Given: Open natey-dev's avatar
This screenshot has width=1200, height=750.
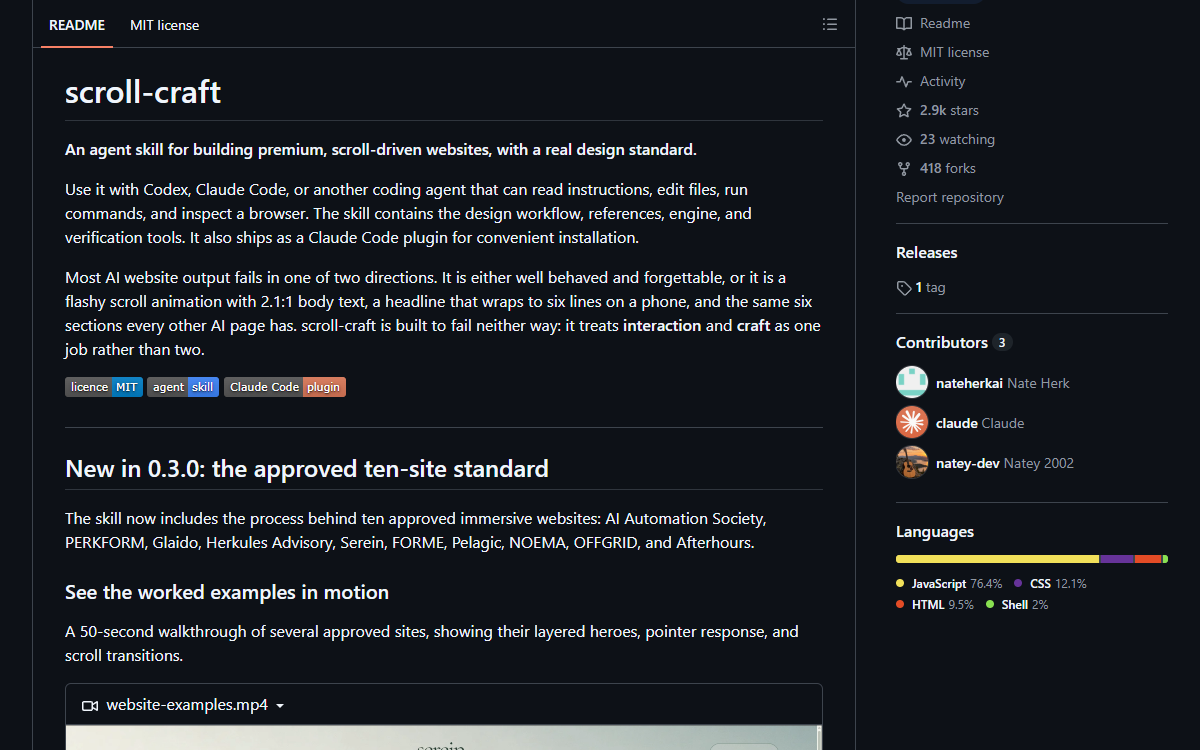Looking at the screenshot, I should coord(912,462).
